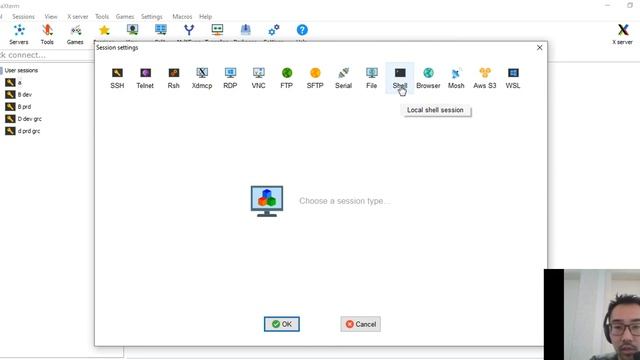The width and height of the screenshot is (640, 360).
Task: Select the Serial session type
Action: pos(343,78)
